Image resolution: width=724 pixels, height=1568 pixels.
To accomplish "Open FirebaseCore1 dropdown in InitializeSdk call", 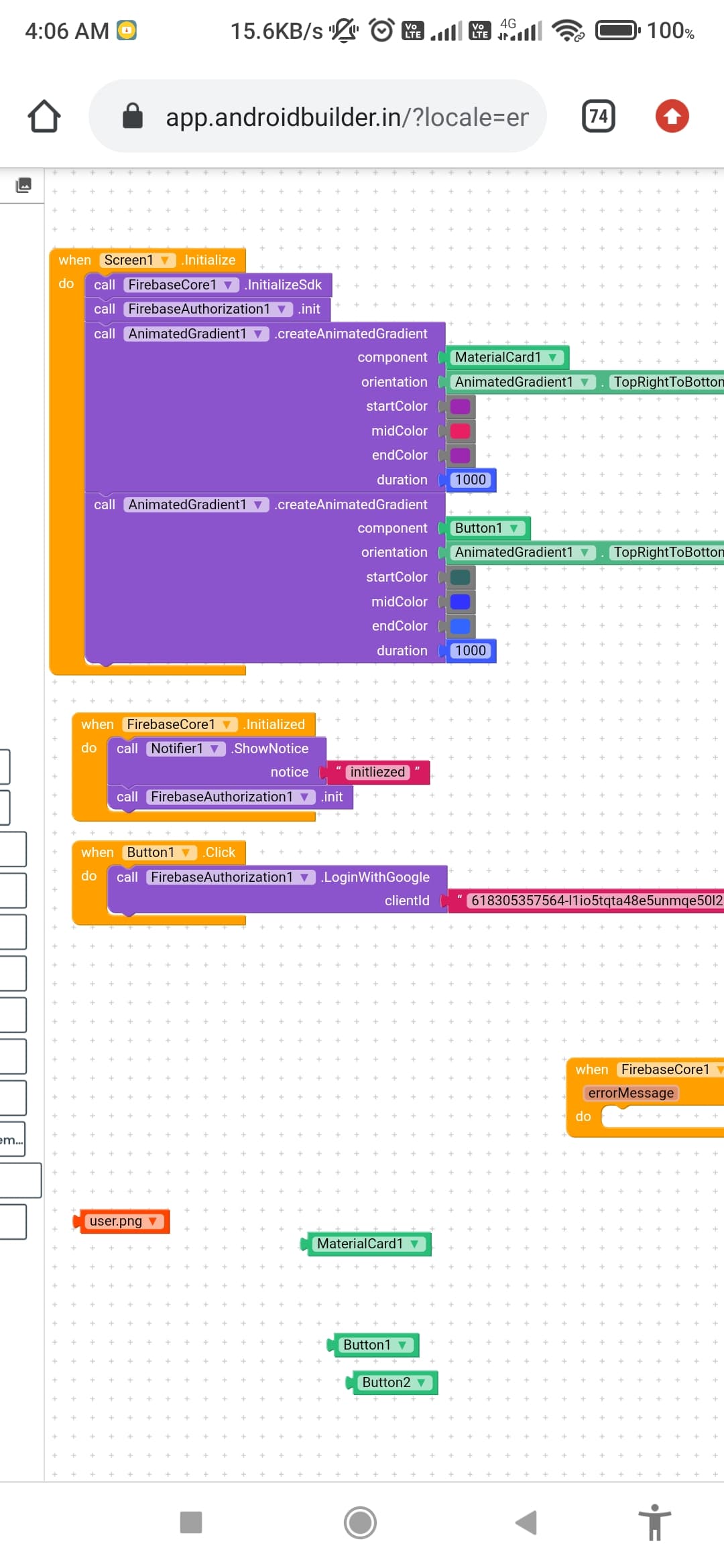I will tap(181, 285).
